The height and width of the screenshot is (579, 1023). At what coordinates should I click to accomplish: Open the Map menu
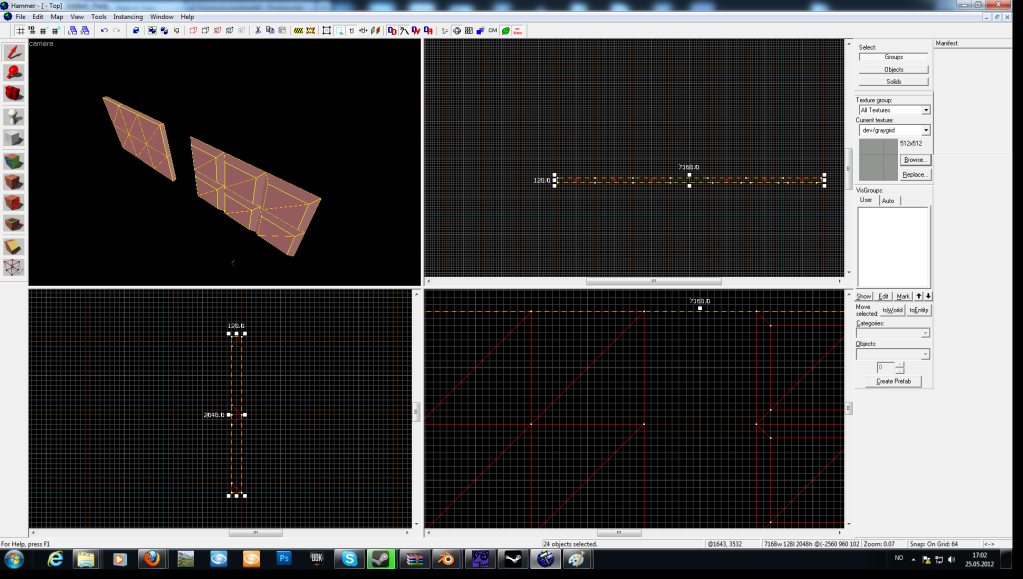click(x=57, y=17)
